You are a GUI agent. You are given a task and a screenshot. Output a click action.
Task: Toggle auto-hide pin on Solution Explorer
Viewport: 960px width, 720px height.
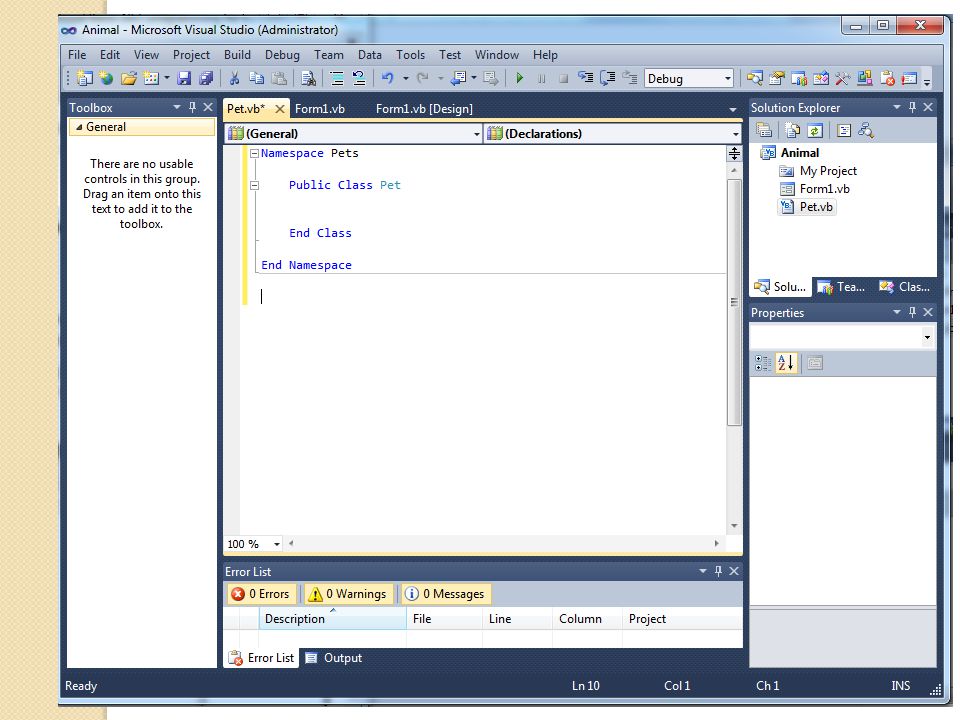click(912, 107)
